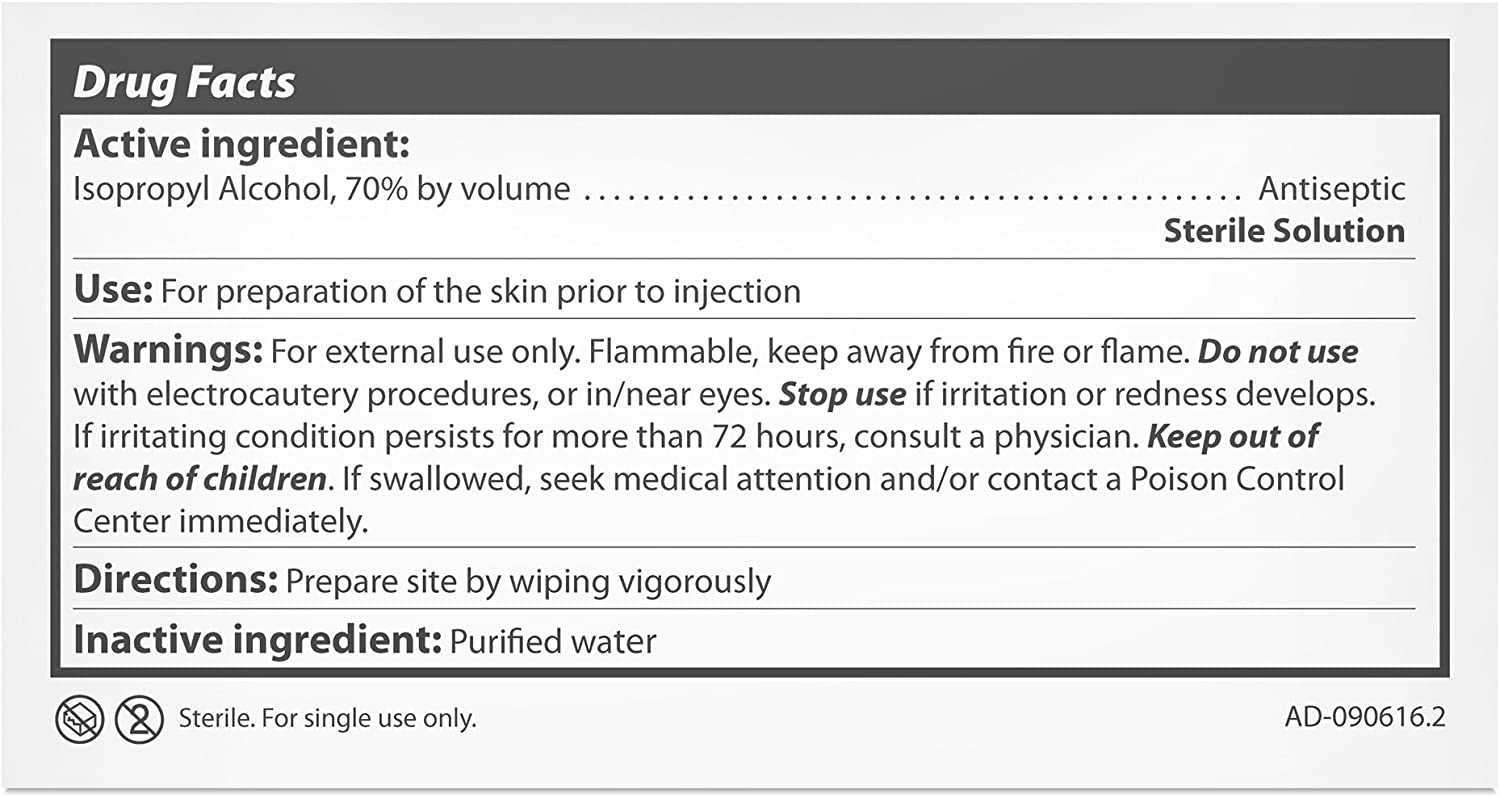
Task: Click the Inactive ingredient heading
Action: [257, 640]
